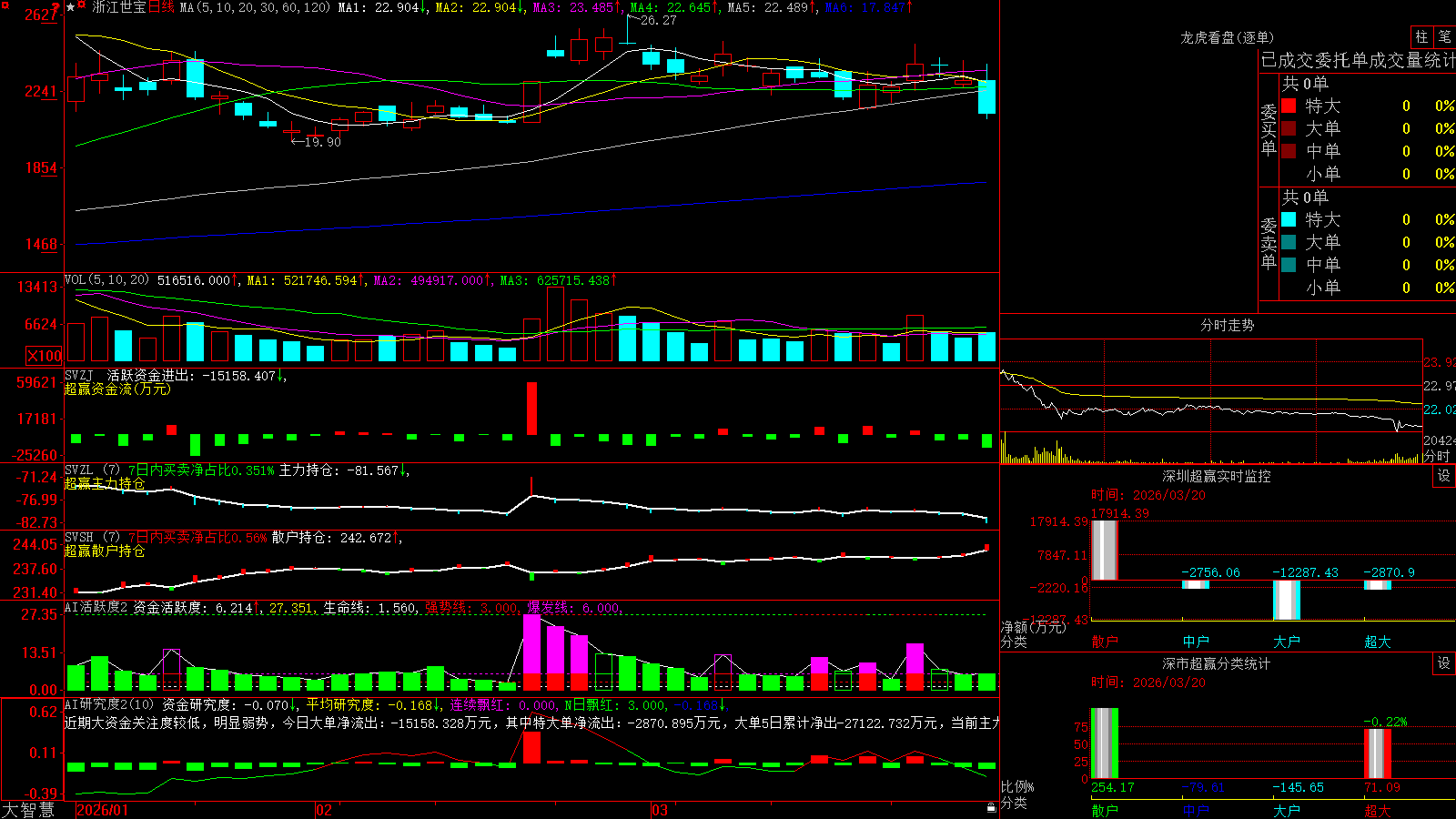Click the 2026/01 date marker on timeline

tap(102, 810)
